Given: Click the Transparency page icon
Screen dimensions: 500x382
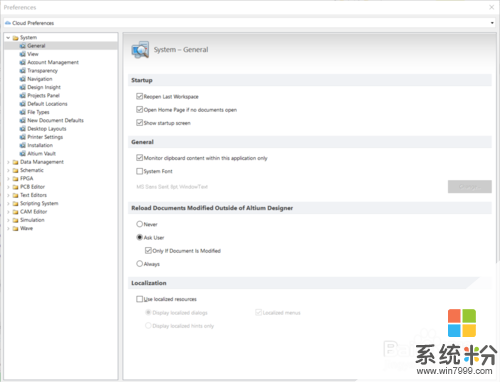Looking at the screenshot, I should pyautogui.click(x=23, y=71).
